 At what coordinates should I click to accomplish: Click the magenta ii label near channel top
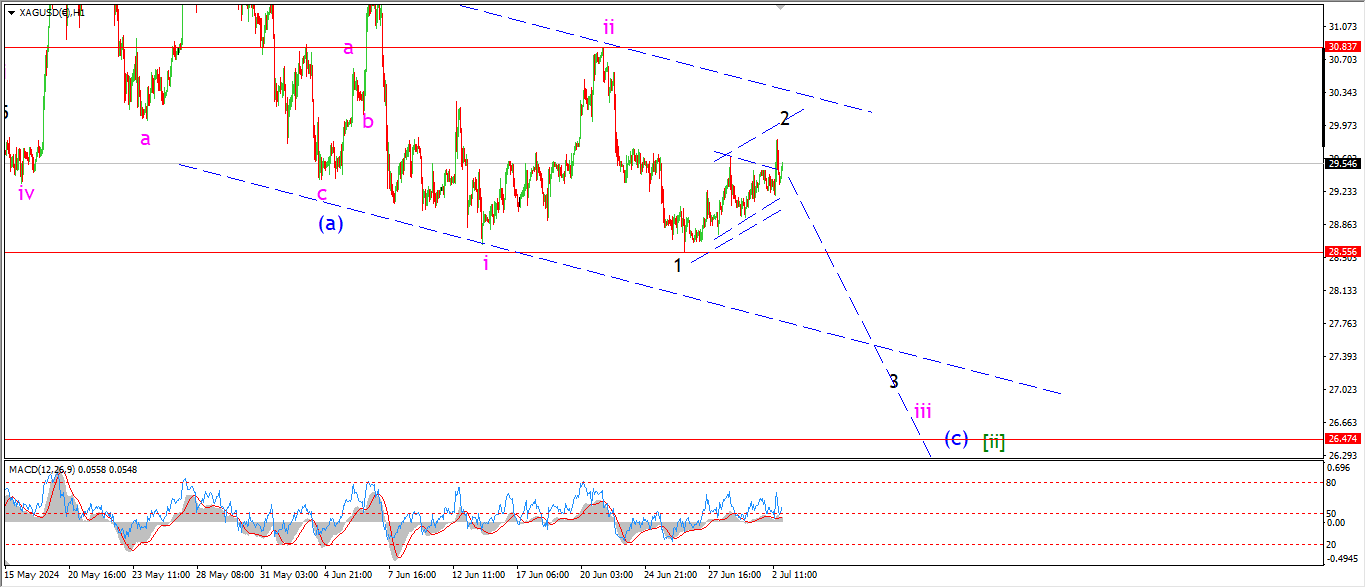pos(609,25)
